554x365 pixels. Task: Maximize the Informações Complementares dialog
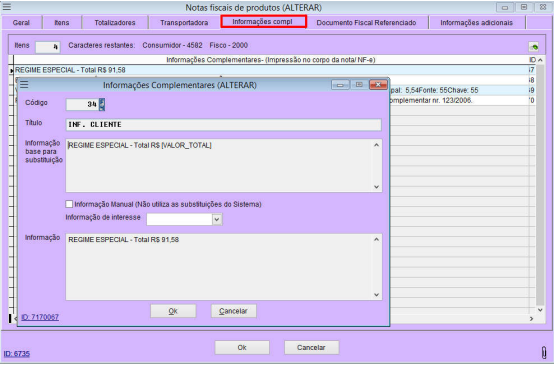click(x=359, y=85)
